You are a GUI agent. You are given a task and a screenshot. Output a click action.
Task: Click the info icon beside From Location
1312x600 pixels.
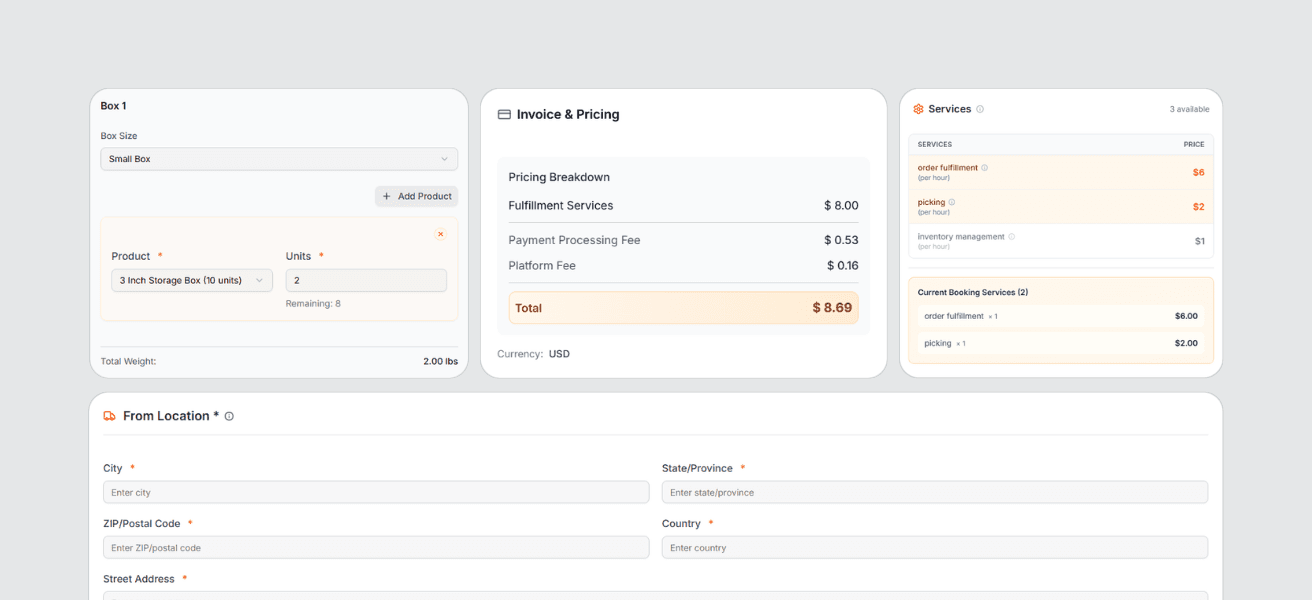pyautogui.click(x=229, y=415)
